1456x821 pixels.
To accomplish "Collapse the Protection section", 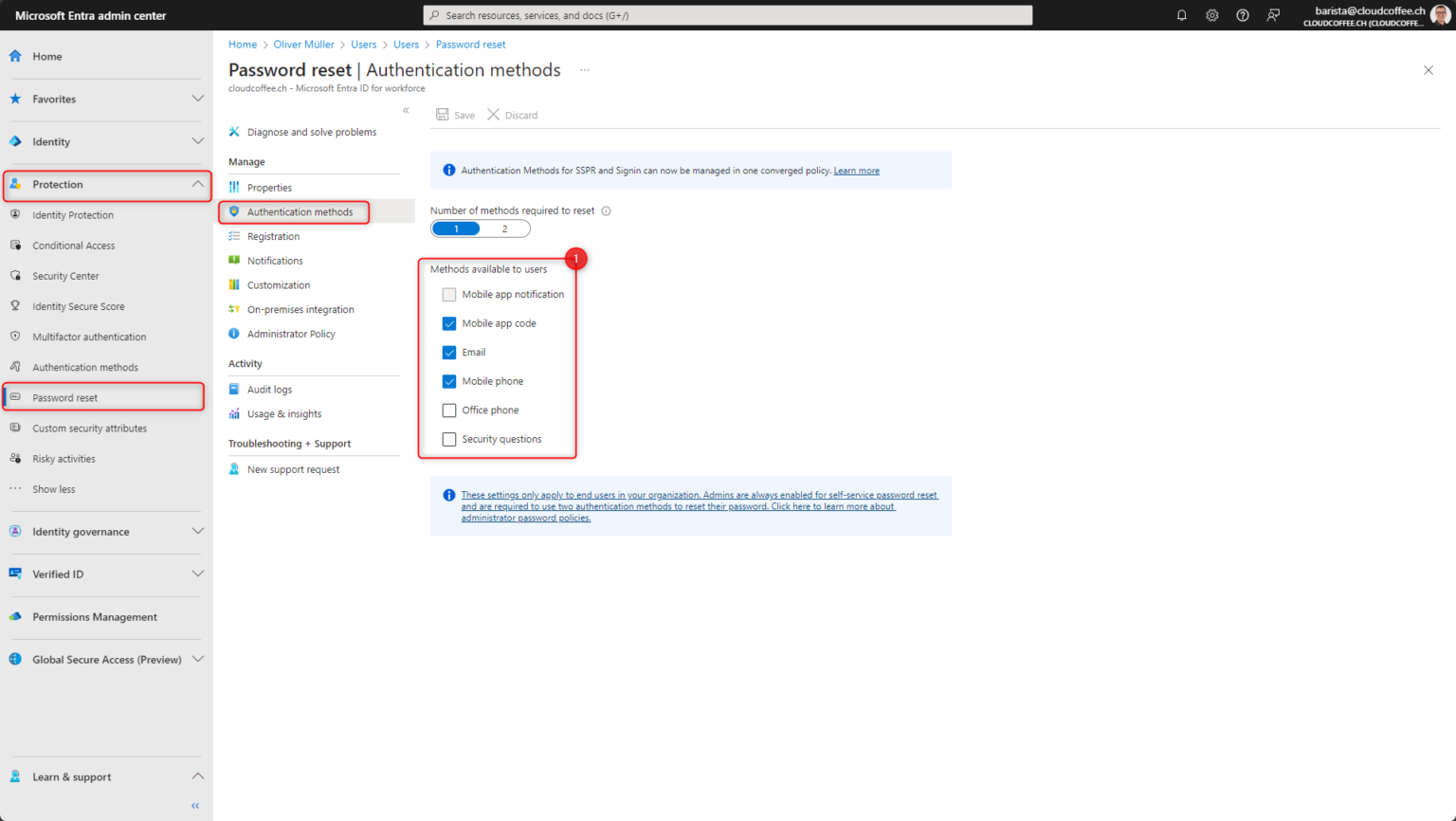I will [x=197, y=184].
